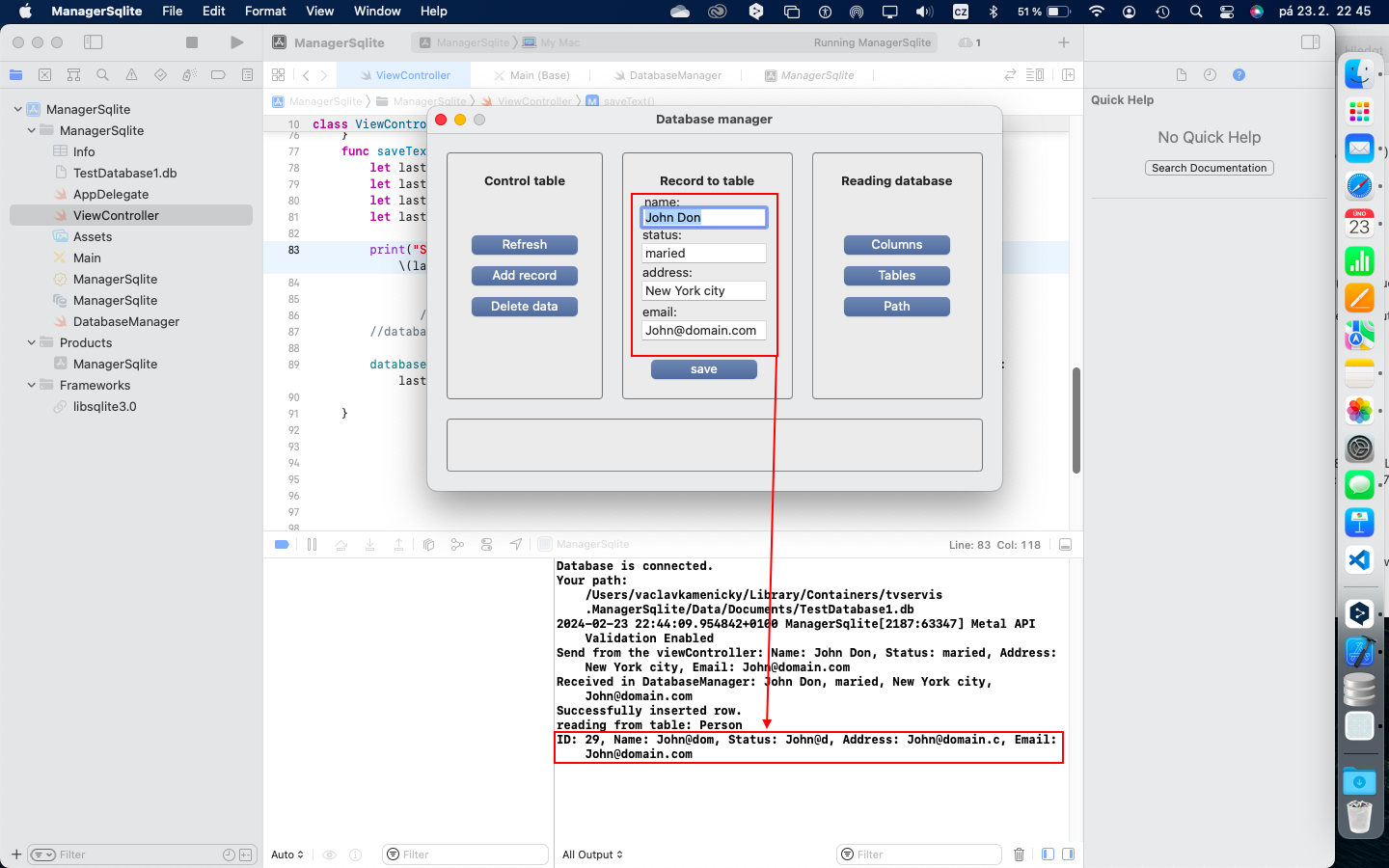This screenshot has width=1389, height=868.
Task: Open the All Output console dropdown
Action: pyautogui.click(x=592, y=854)
